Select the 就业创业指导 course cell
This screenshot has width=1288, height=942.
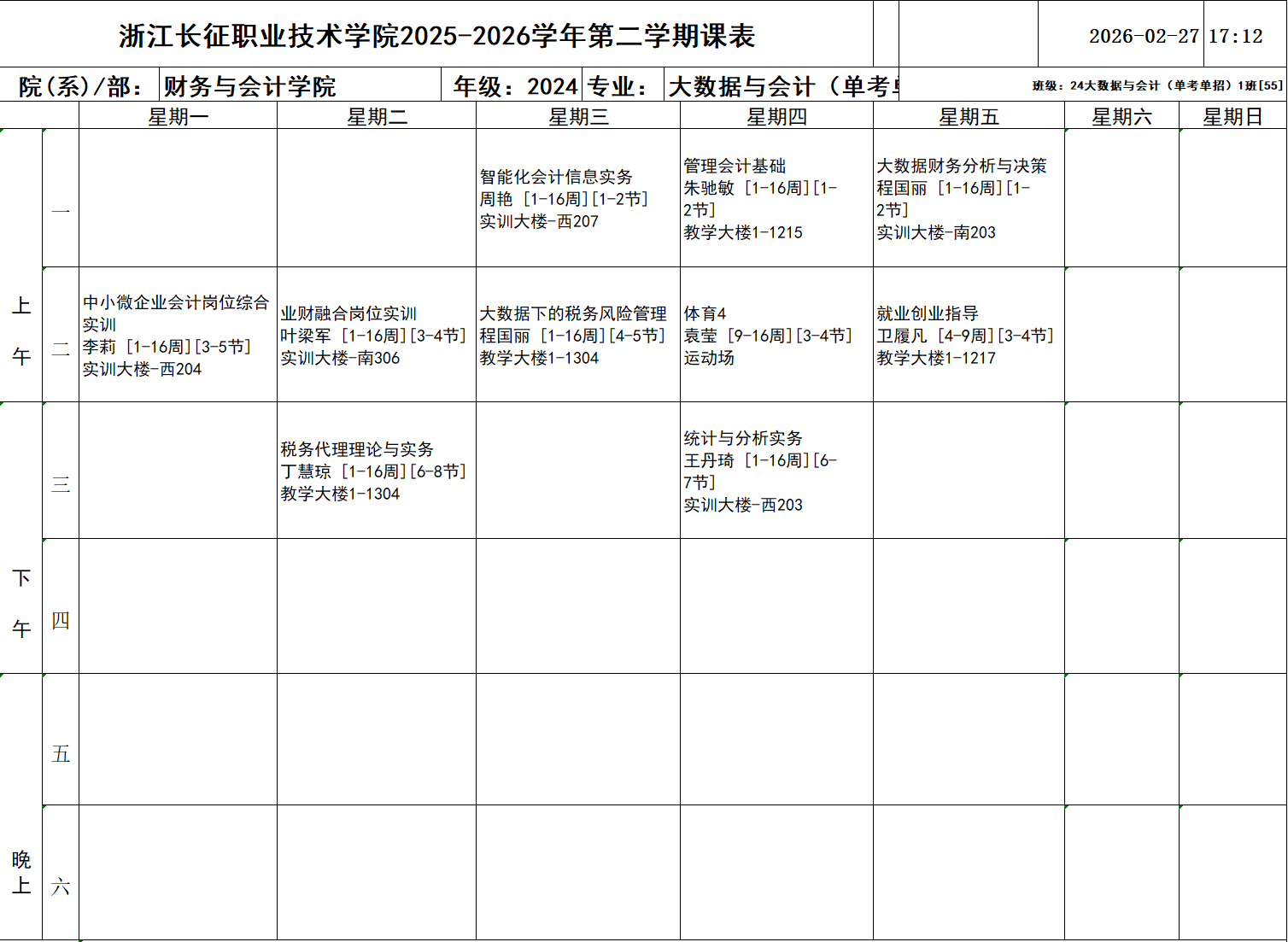click(969, 336)
